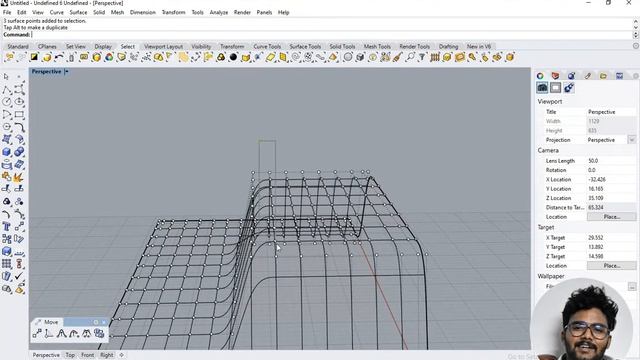Open the Panels menu

tap(264, 12)
